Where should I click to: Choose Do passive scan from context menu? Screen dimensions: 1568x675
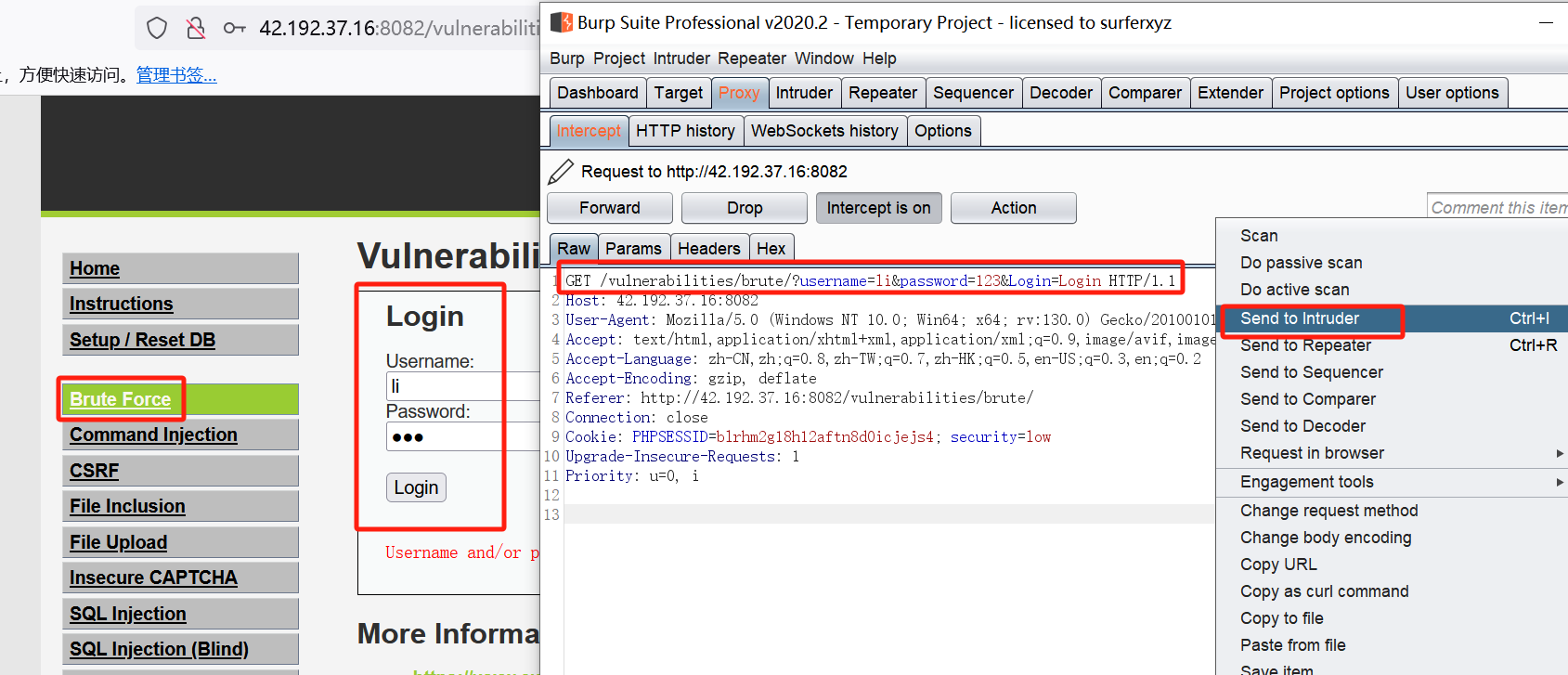1392,263
